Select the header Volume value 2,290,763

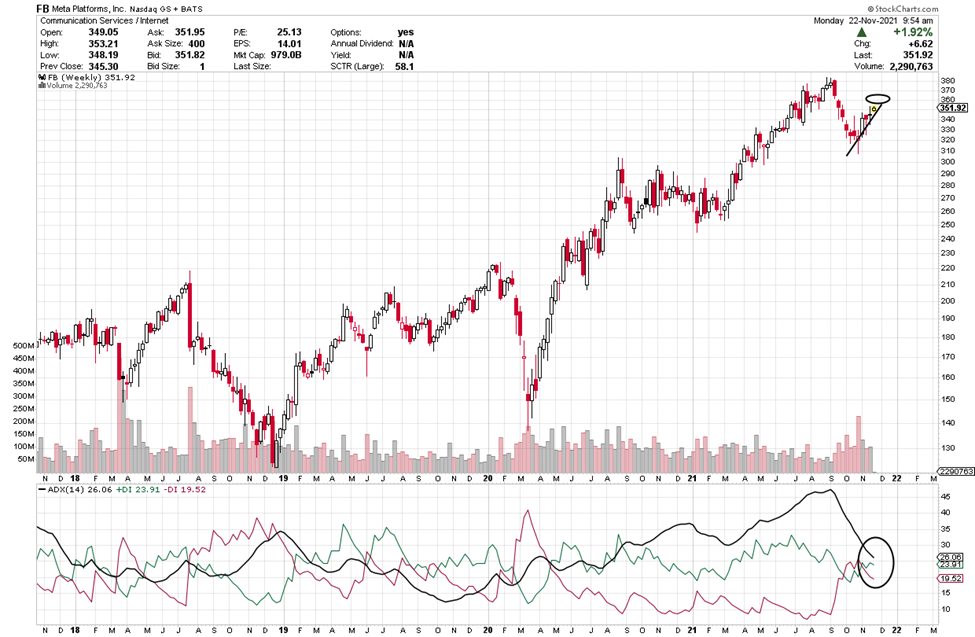pyautogui.click(x=911, y=66)
